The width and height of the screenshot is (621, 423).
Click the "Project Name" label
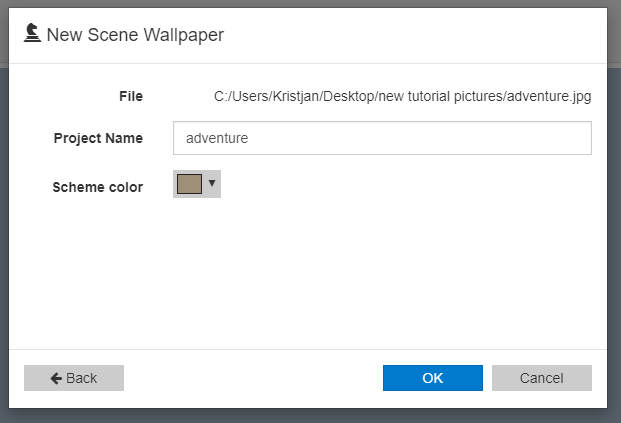point(98,138)
